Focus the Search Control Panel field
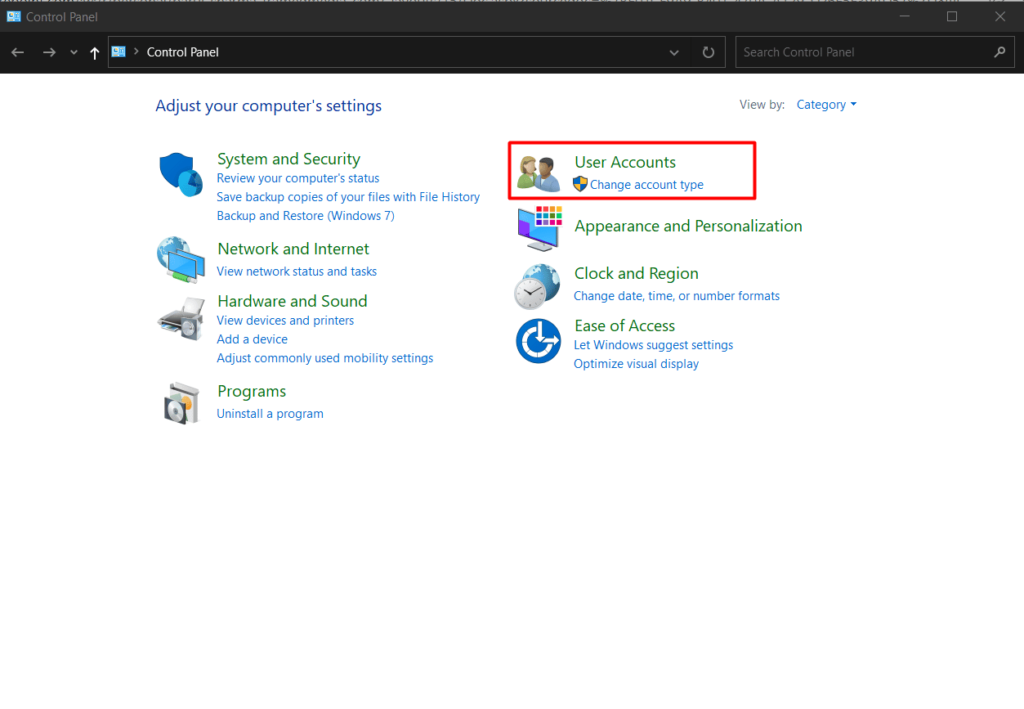1024x709 pixels. (x=874, y=52)
